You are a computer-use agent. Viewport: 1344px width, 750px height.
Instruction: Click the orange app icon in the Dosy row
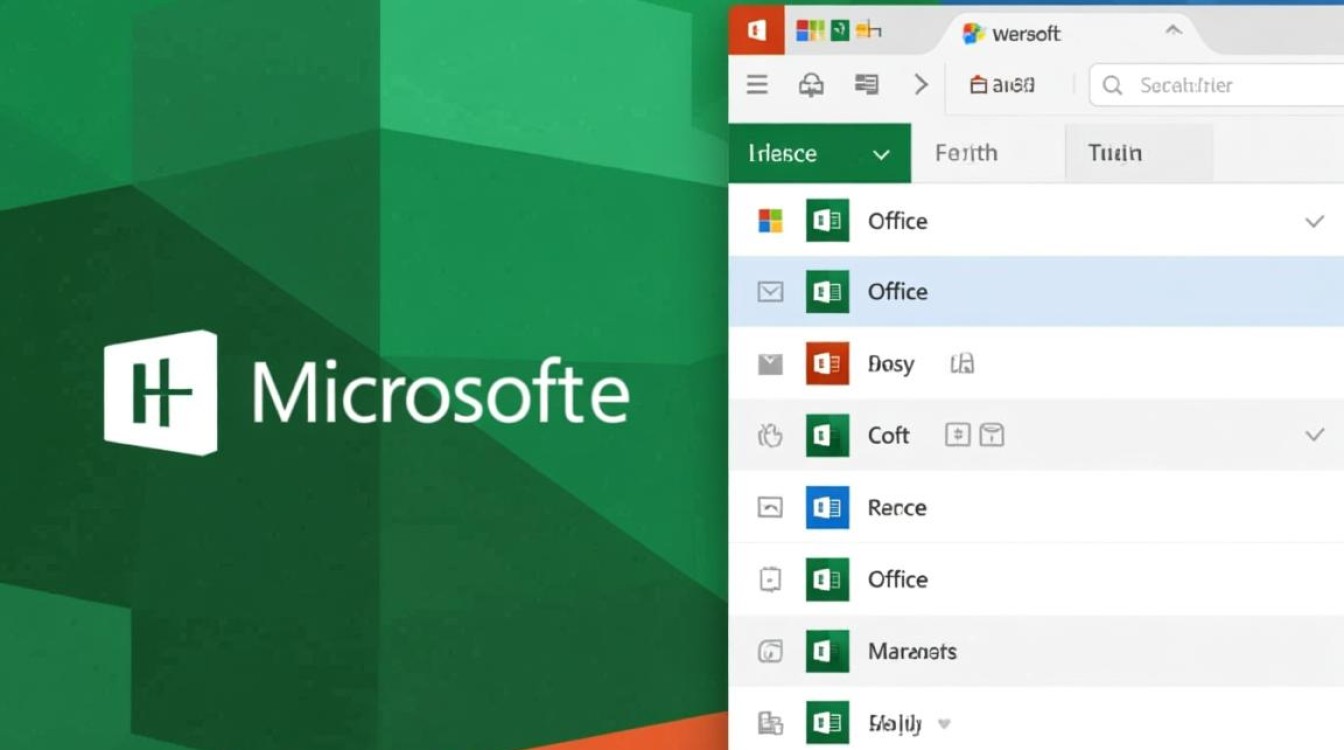pos(827,364)
